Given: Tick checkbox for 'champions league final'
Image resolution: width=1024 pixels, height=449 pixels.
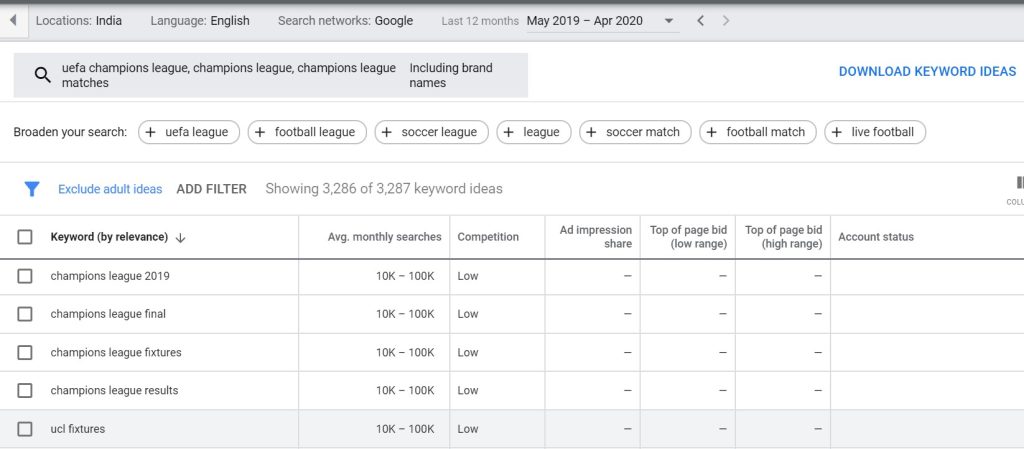Looking at the screenshot, I should (25, 314).
